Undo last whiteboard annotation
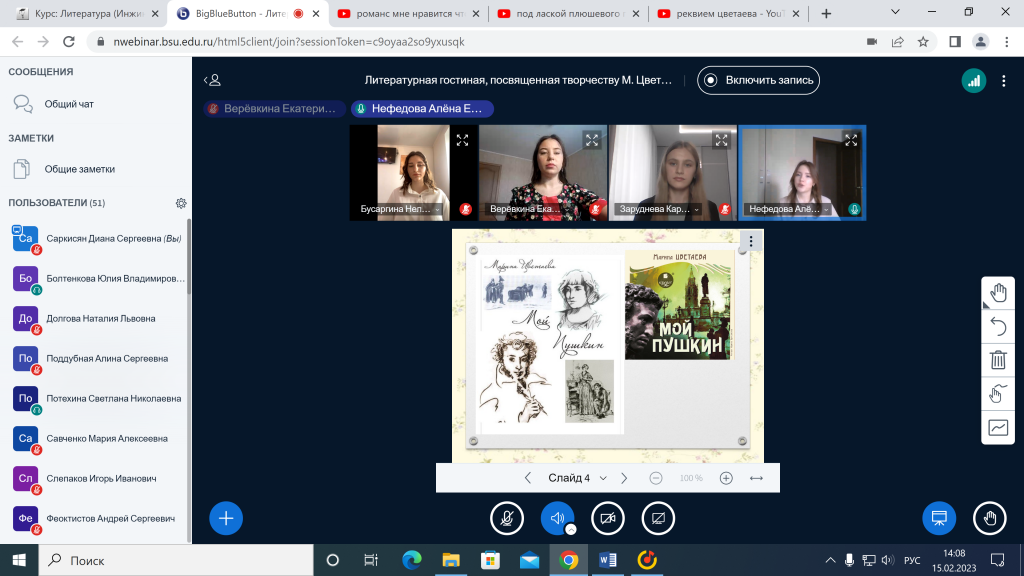The image size is (1024, 576). [998, 327]
